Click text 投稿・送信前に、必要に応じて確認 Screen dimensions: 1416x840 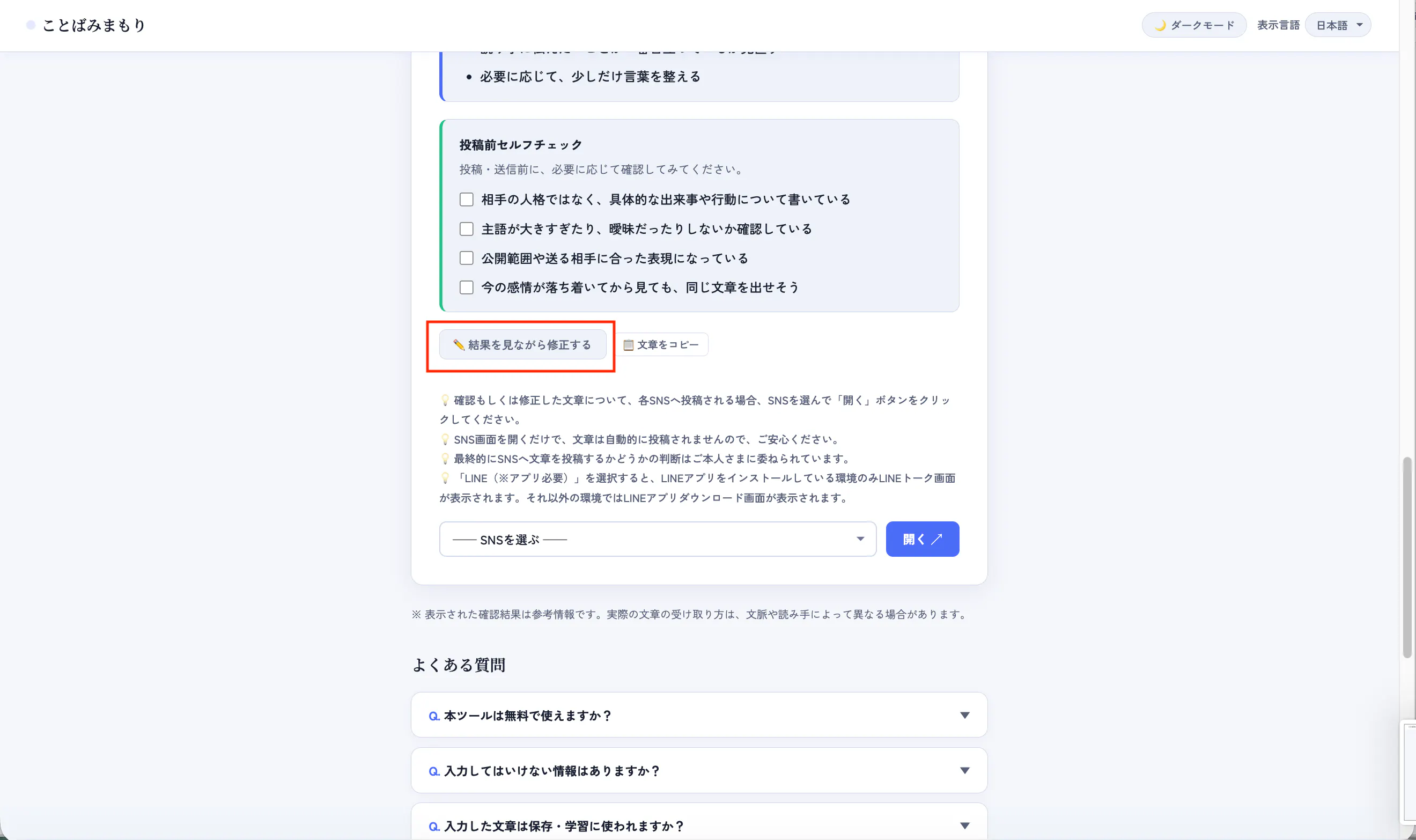[602, 170]
